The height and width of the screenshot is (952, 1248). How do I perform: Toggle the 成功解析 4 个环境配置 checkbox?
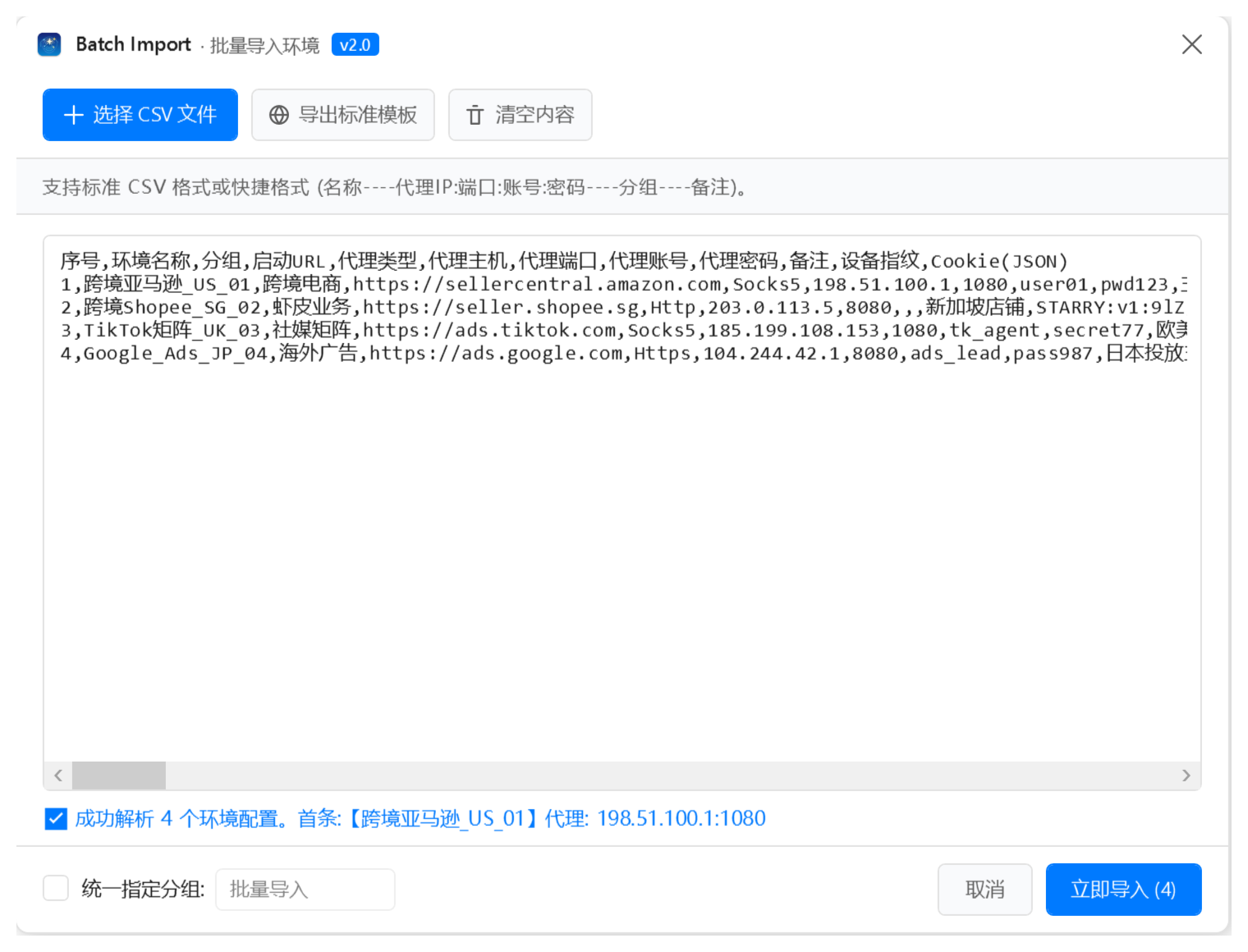click(56, 818)
